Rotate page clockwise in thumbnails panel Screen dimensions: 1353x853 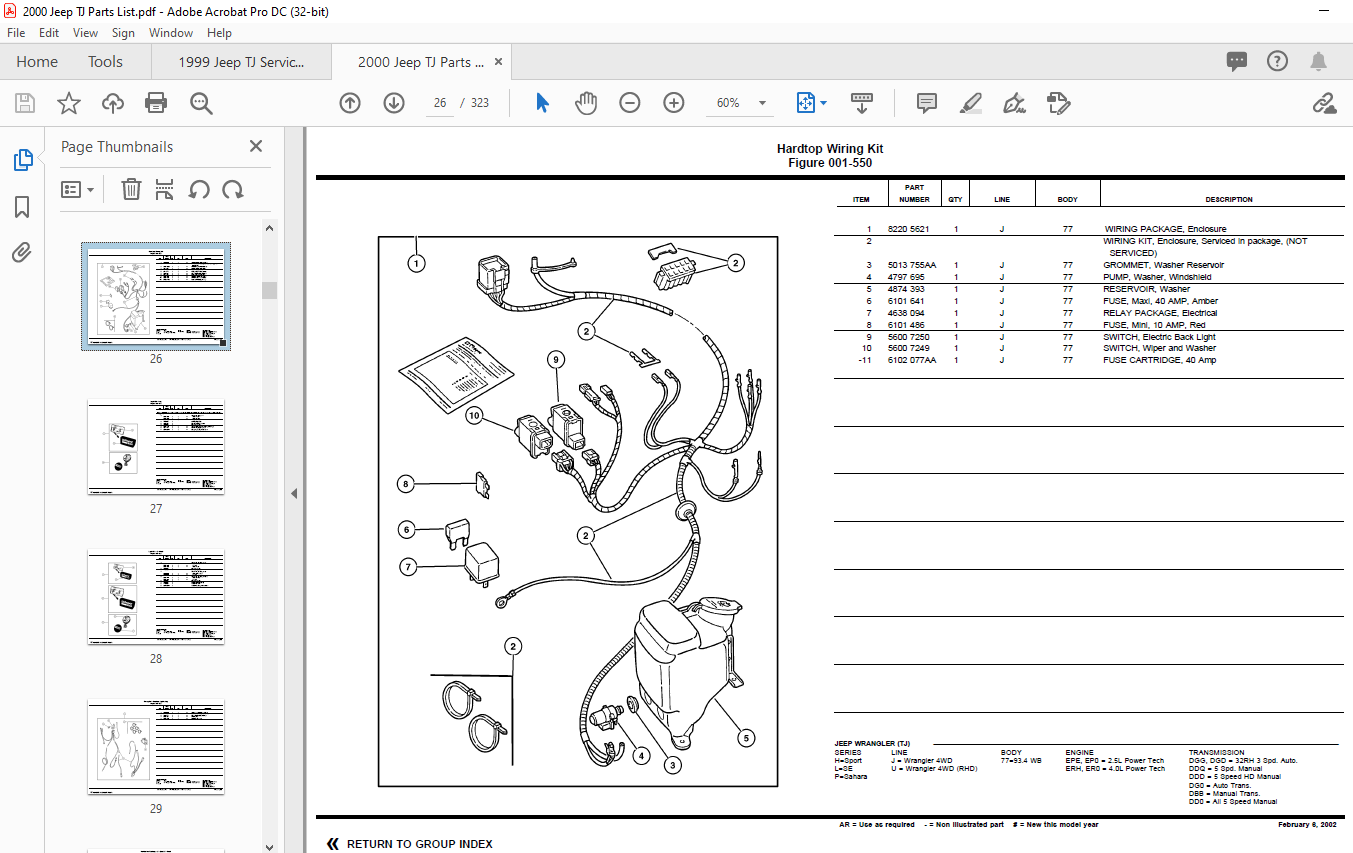tap(233, 189)
